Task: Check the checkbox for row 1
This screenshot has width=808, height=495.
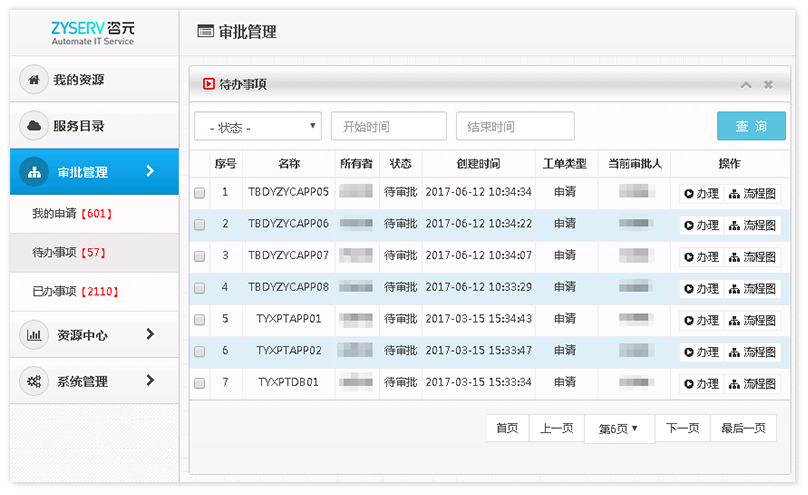Action: 200,194
